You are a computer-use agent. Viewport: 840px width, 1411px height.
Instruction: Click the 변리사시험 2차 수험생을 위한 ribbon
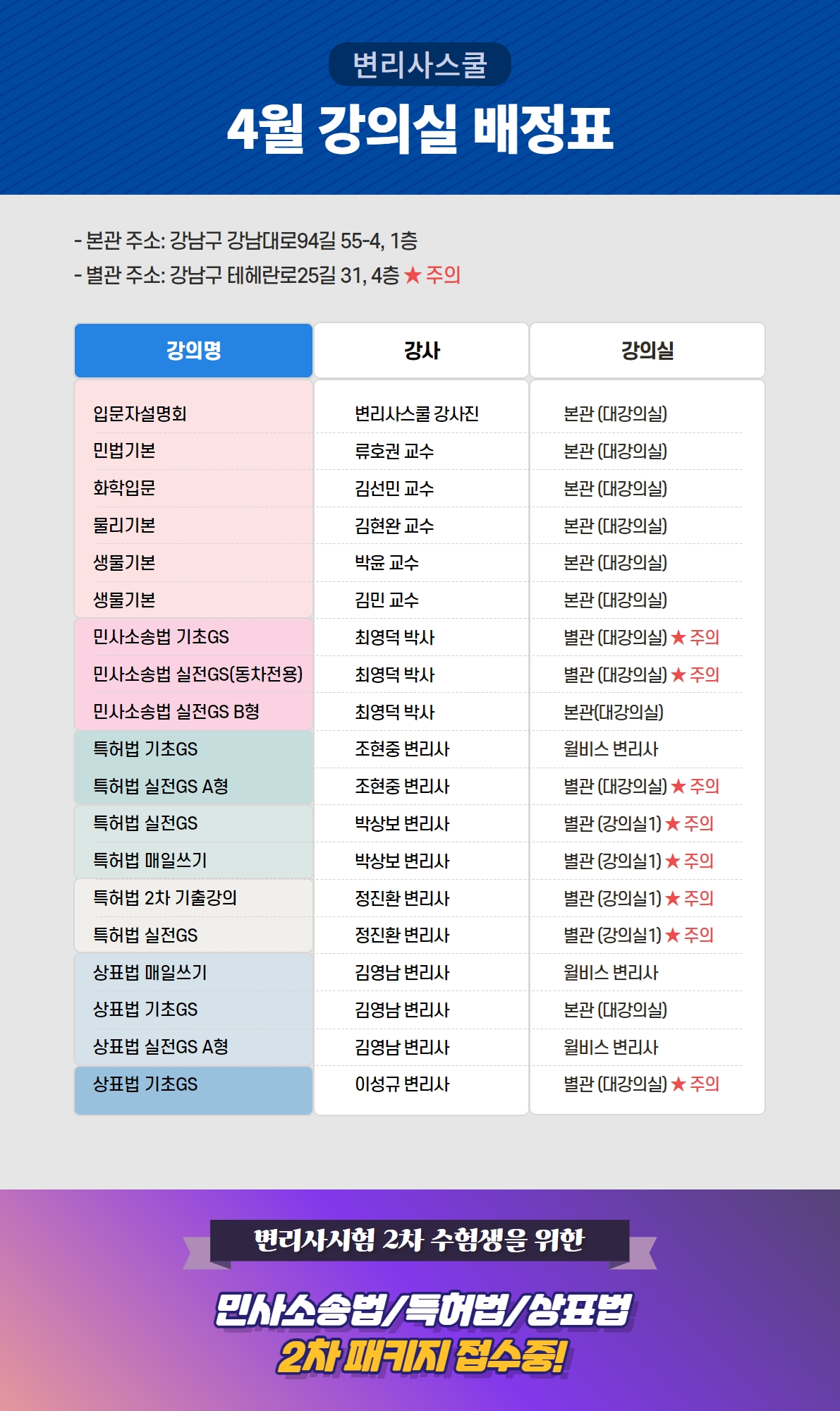(420, 1240)
